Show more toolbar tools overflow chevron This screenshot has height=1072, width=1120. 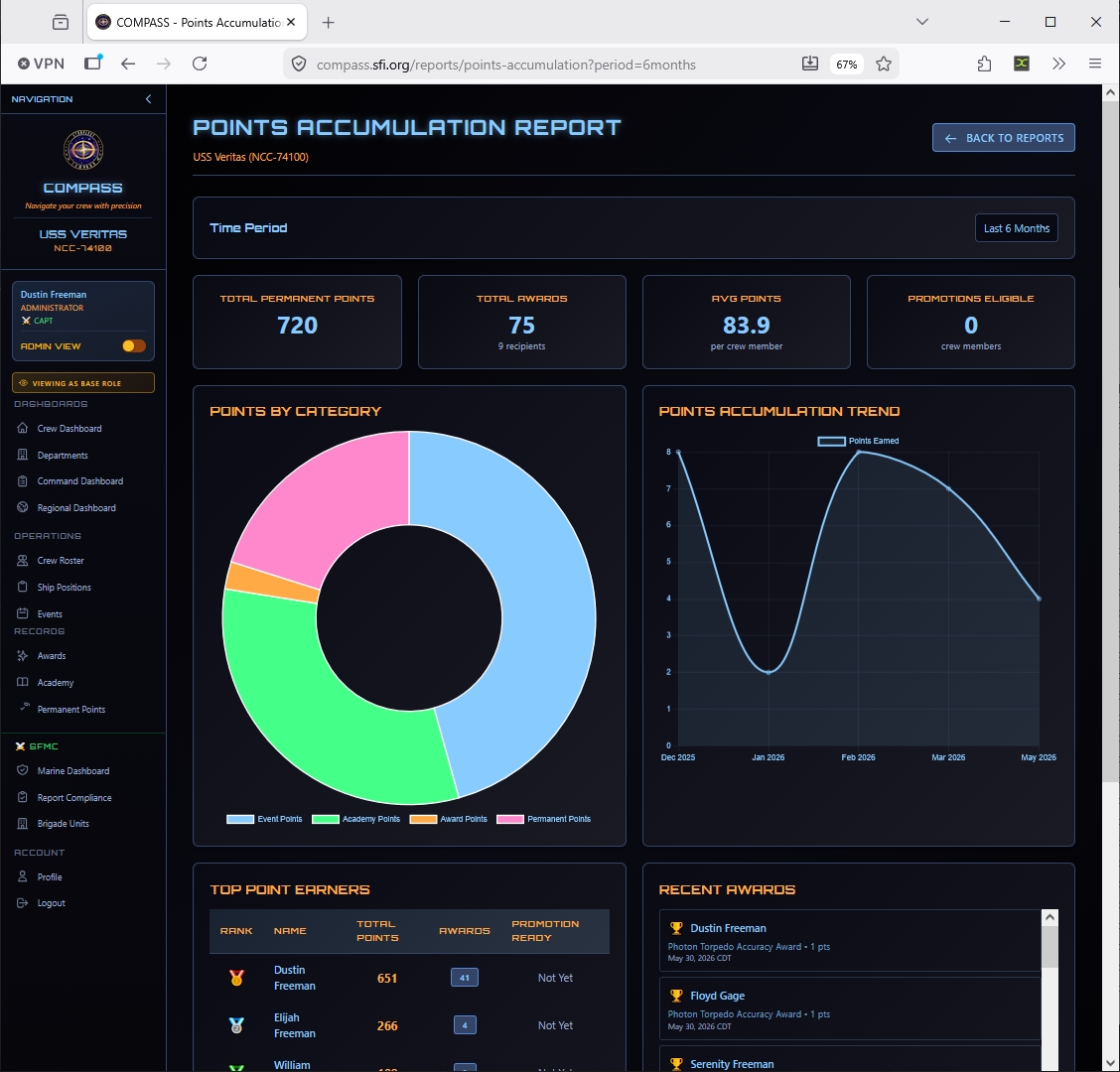(1058, 65)
